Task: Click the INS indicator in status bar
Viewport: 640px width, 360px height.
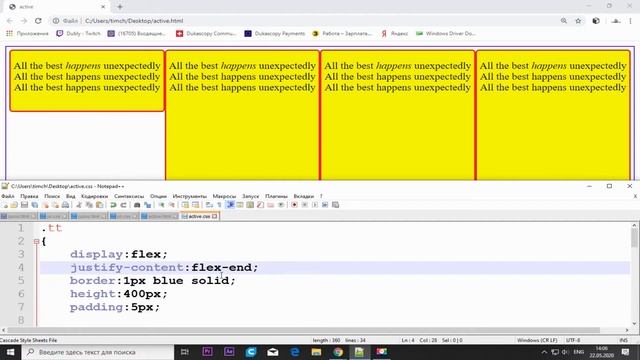Action: tap(623, 340)
